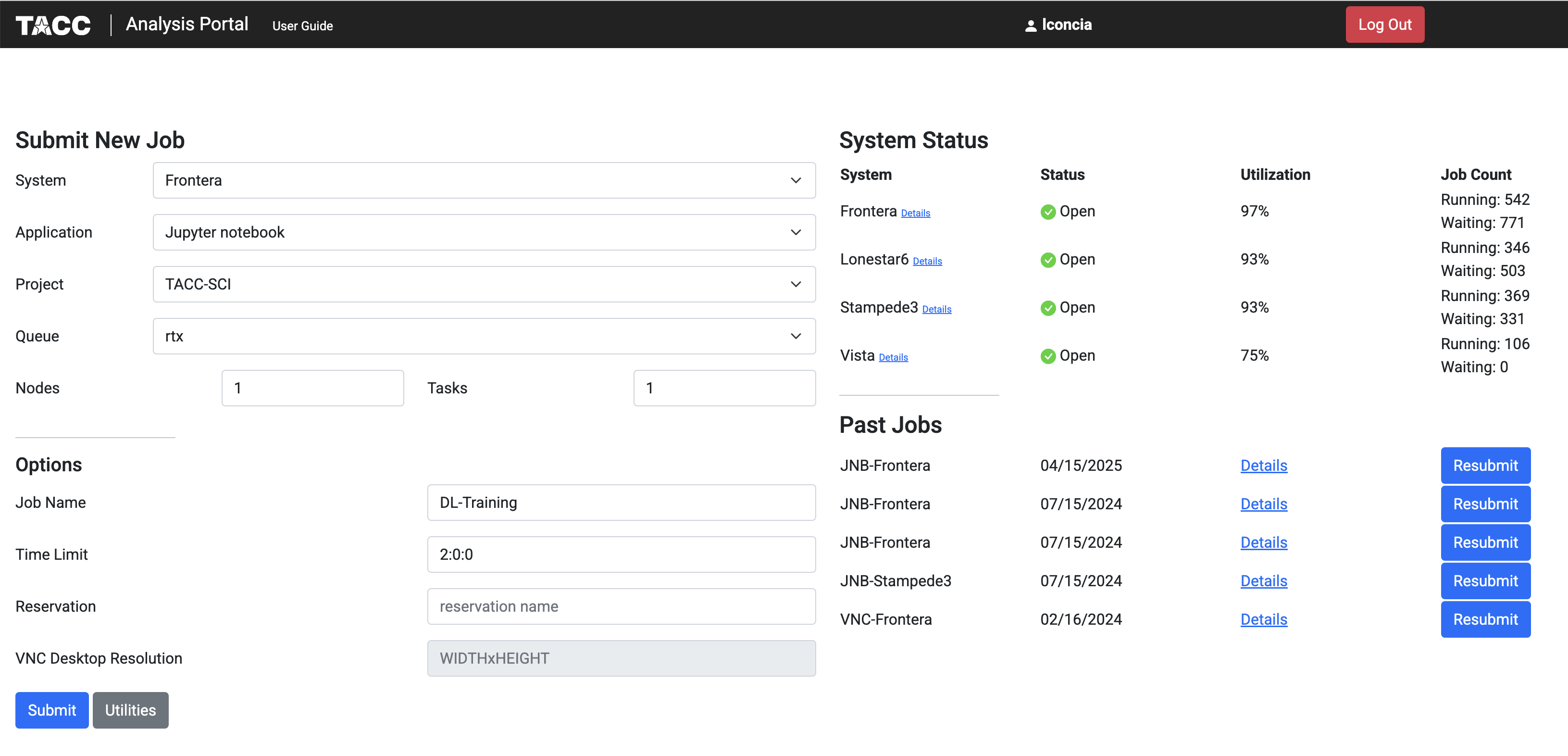
Task: Submit the new job
Action: (52, 710)
